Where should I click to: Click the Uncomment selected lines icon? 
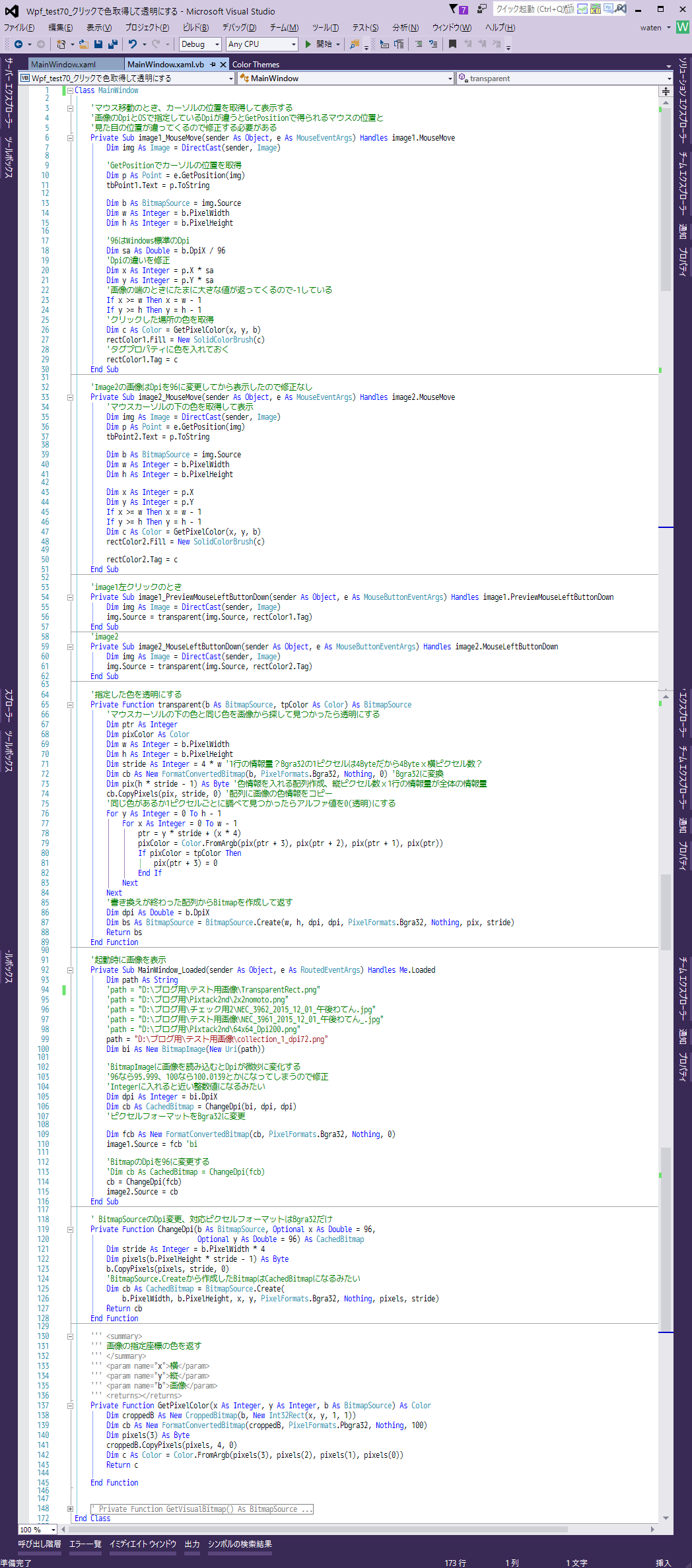[433, 44]
